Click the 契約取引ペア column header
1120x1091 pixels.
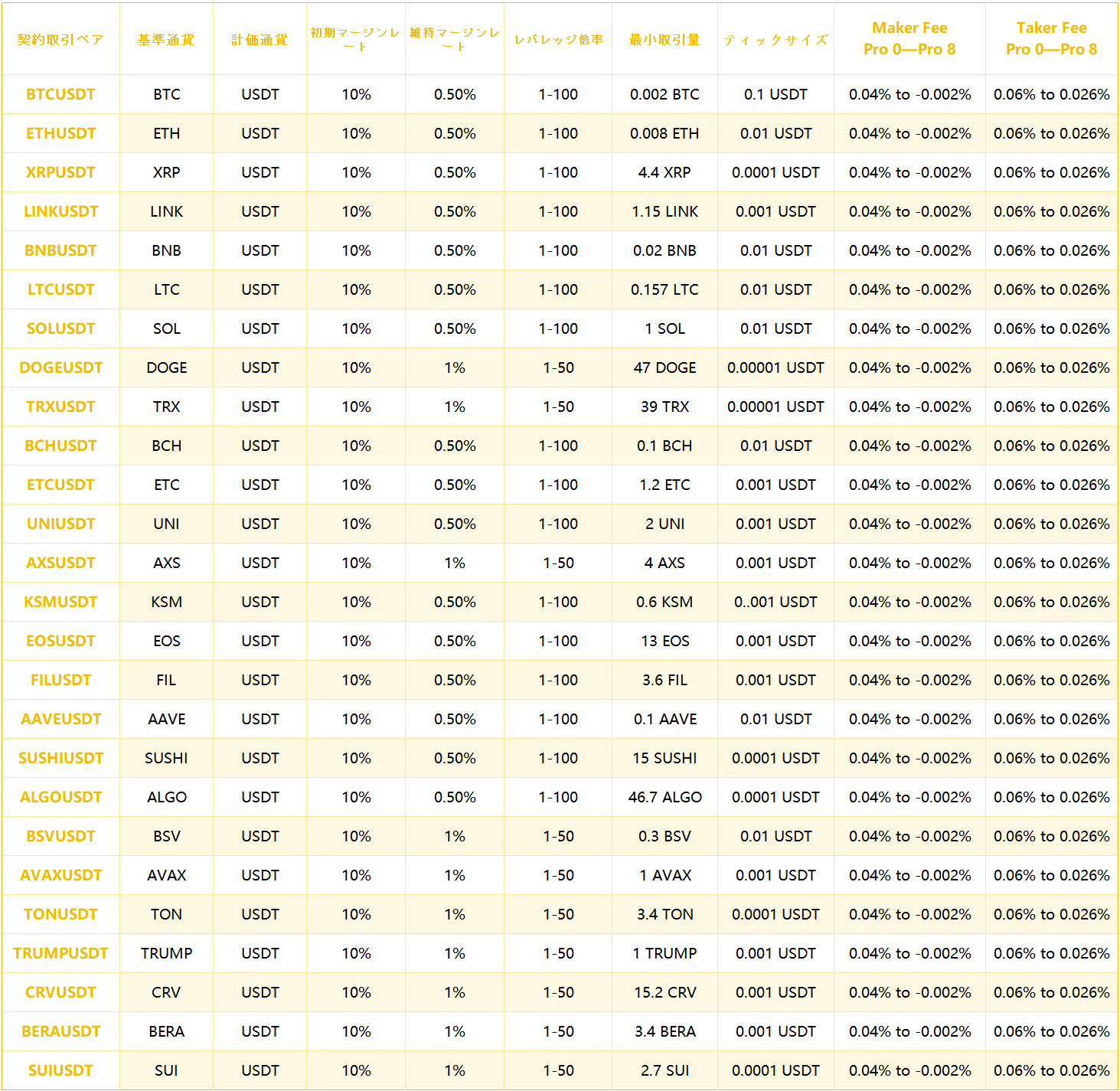60,40
